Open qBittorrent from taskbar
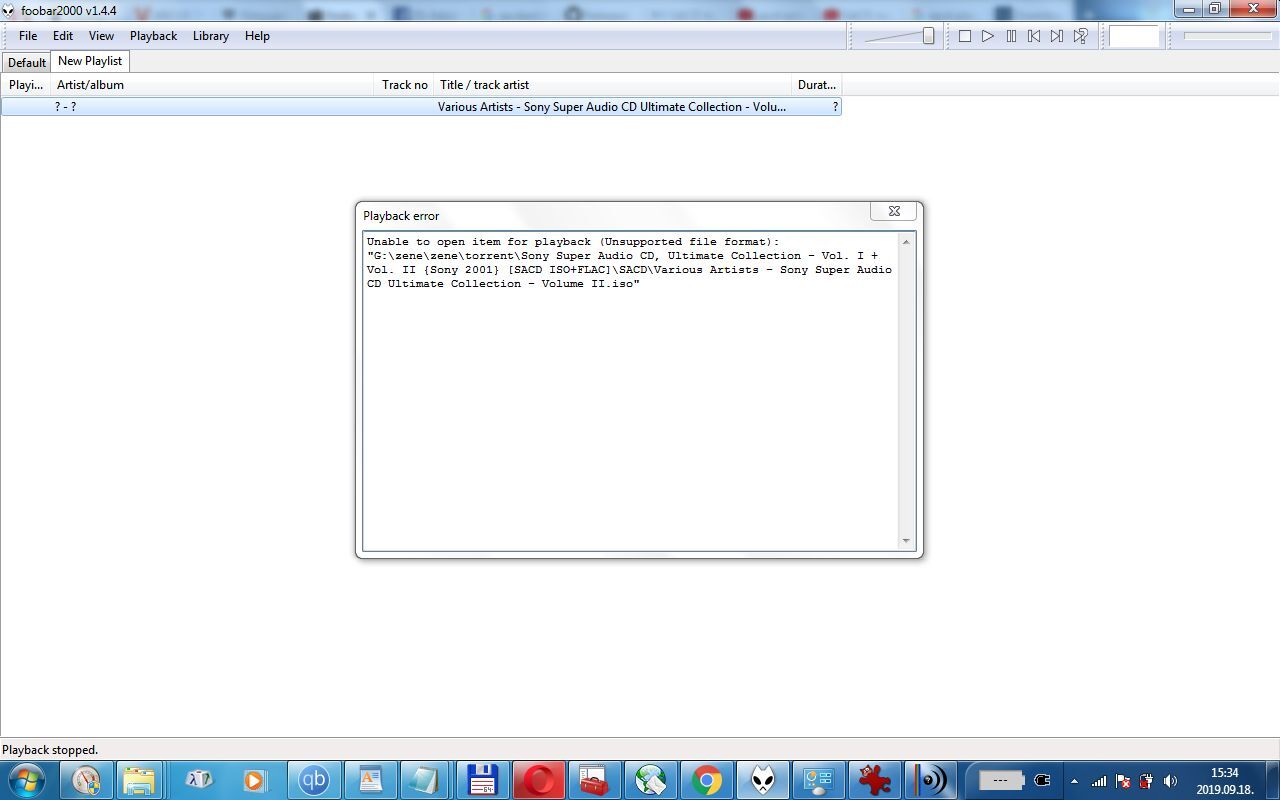 click(x=314, y=780)
